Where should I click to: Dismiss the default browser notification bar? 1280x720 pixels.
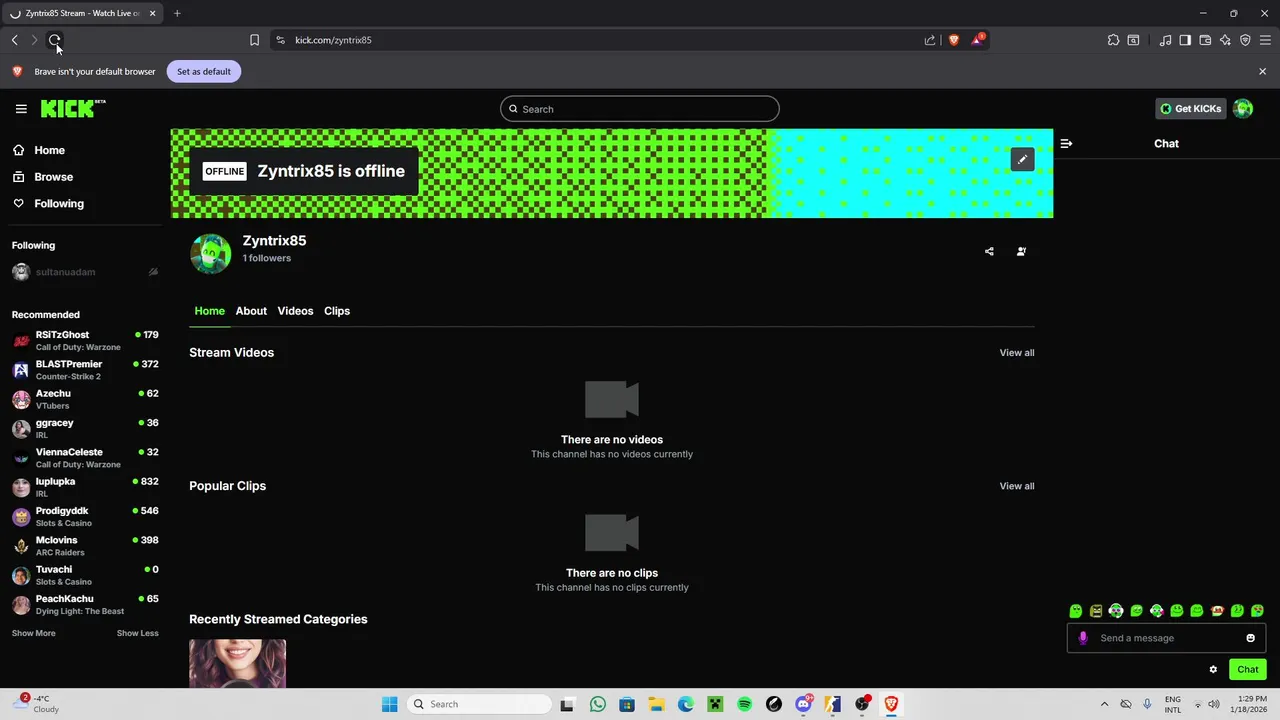click(1262, 72)
